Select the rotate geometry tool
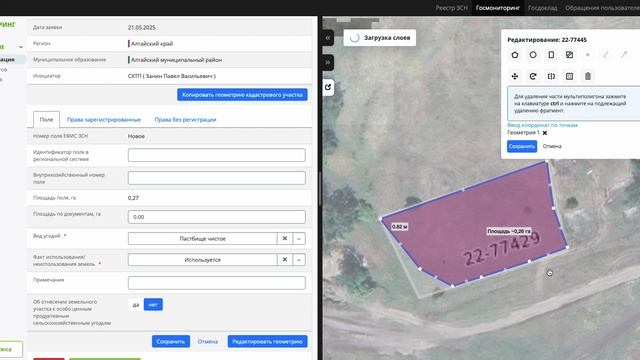The width and height of the screenshot is (640, 360). point(533,76)
